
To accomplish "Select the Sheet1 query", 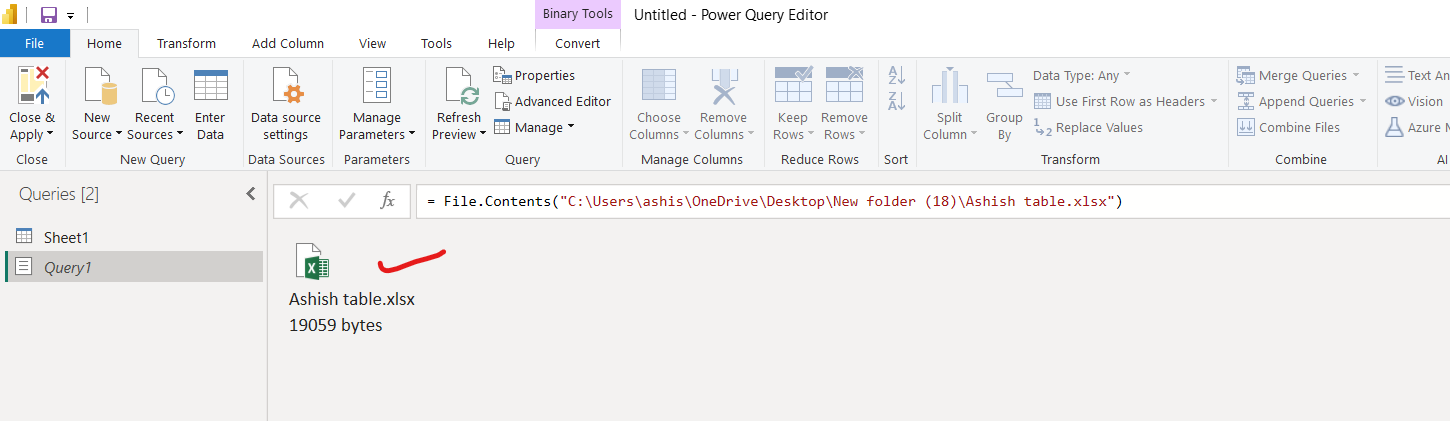I will click(66, 237).
